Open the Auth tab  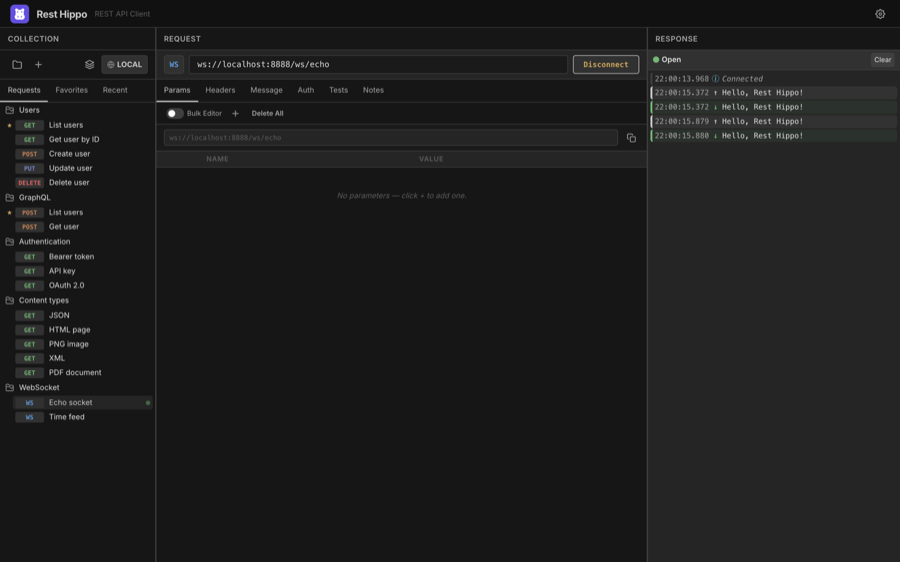[306, 90]
